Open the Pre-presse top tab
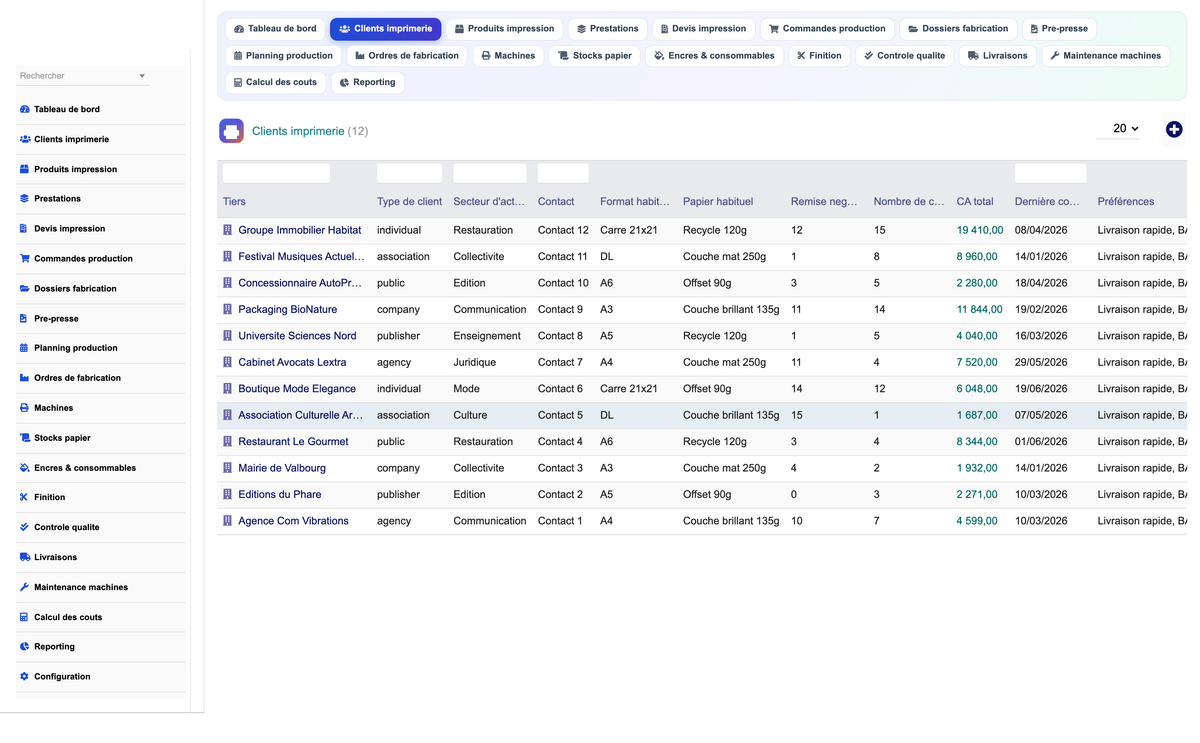This screenshot has height=743, width=1200. (x=1059, y=29)
